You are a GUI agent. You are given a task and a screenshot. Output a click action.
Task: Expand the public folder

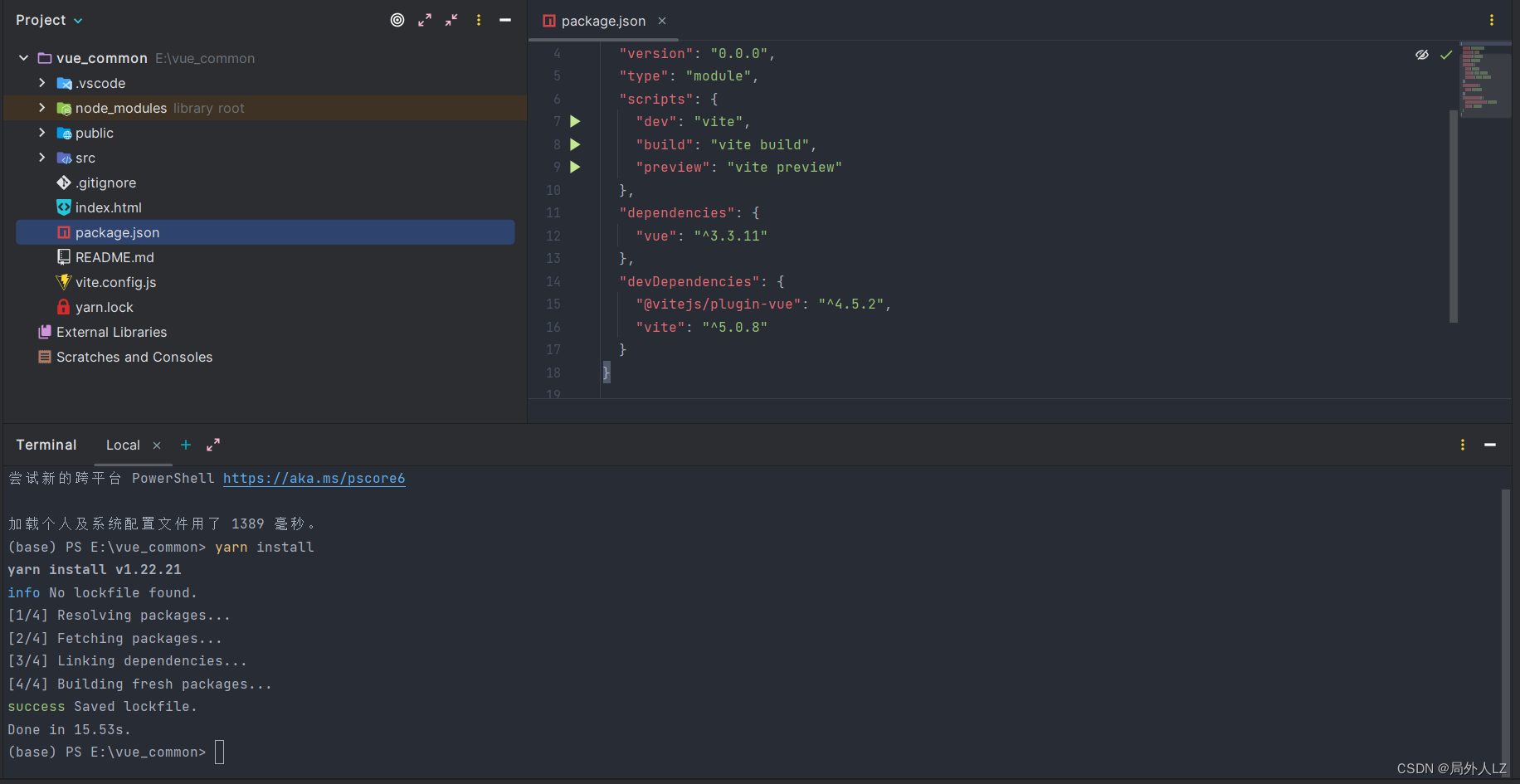pyautogui.click(x=41, y=133)
